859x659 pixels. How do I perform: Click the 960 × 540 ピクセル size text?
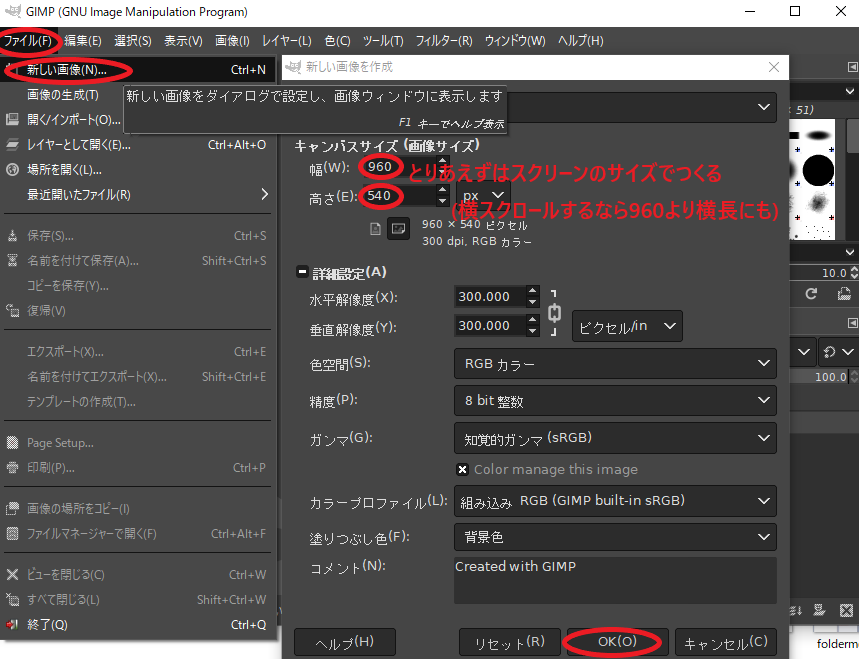point(474,225)
